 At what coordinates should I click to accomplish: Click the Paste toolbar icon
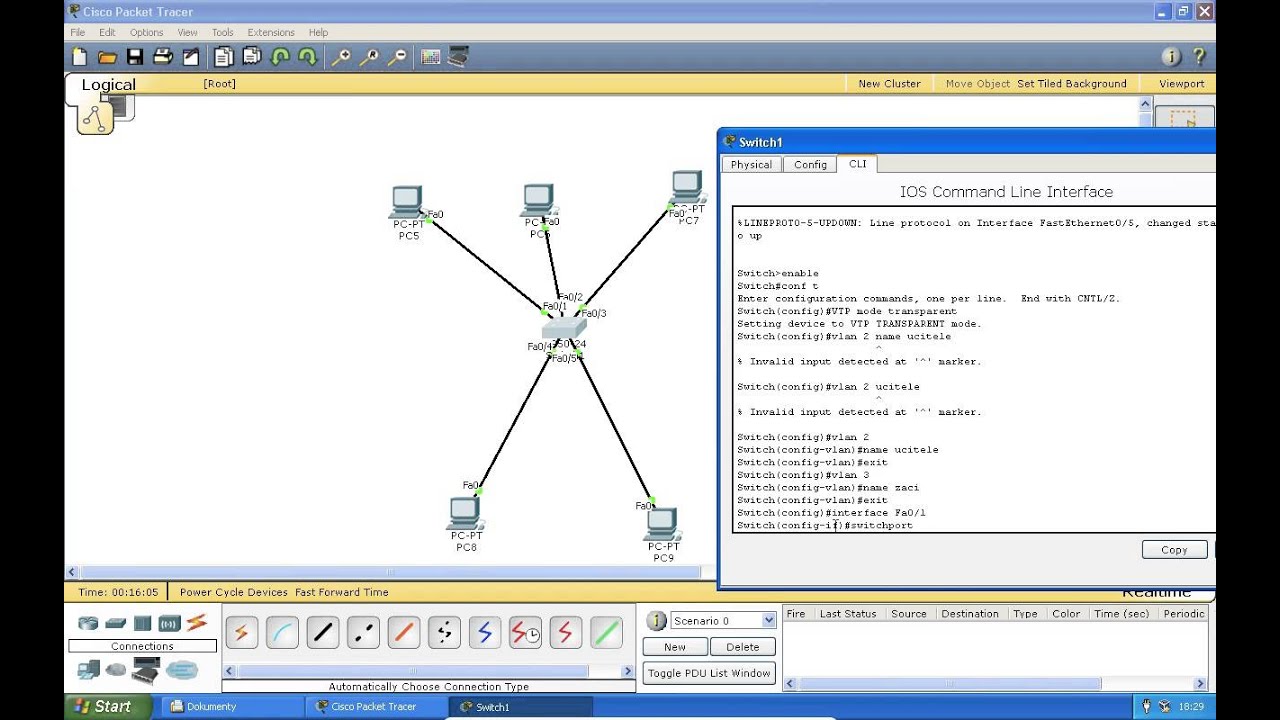pos(252,57)
